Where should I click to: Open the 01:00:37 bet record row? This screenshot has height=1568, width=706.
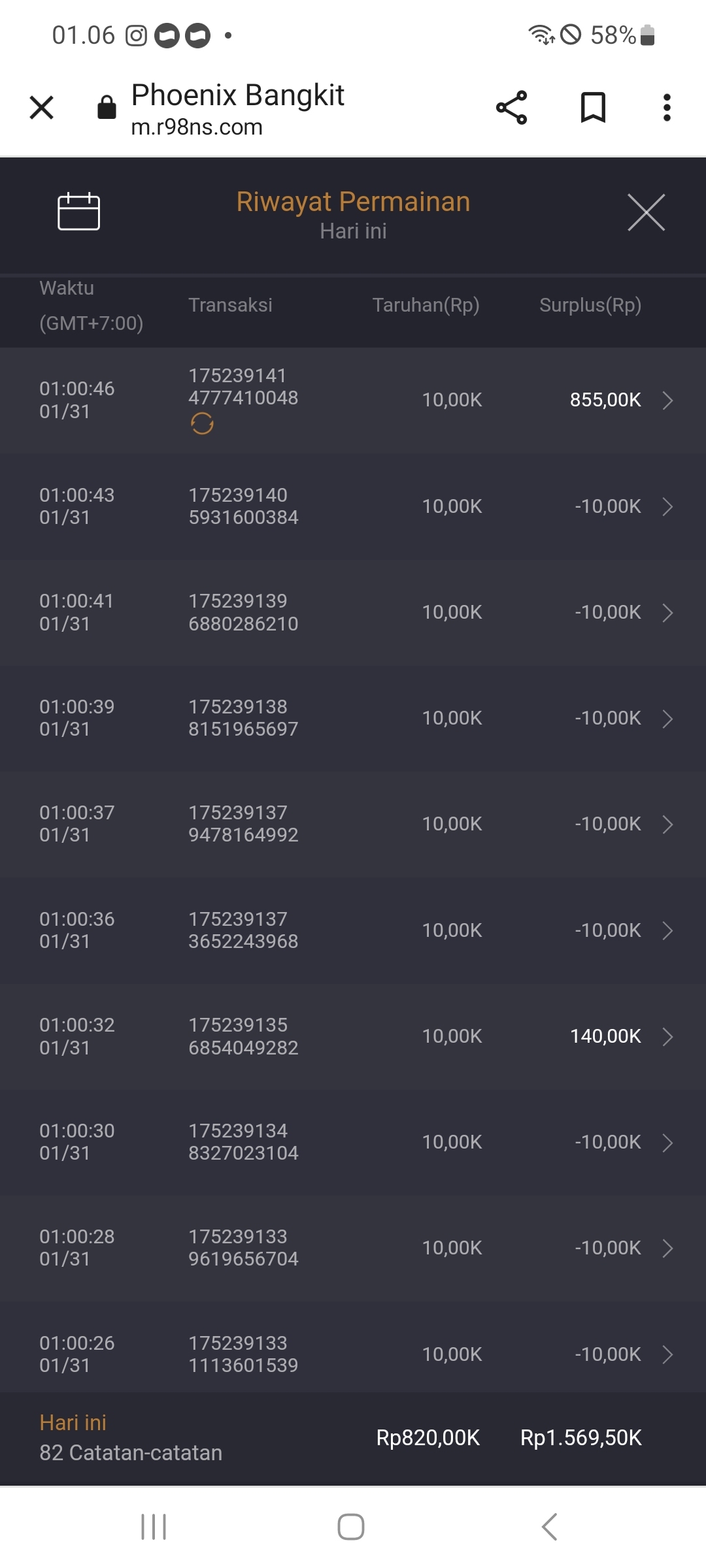(x=353, y=824)
